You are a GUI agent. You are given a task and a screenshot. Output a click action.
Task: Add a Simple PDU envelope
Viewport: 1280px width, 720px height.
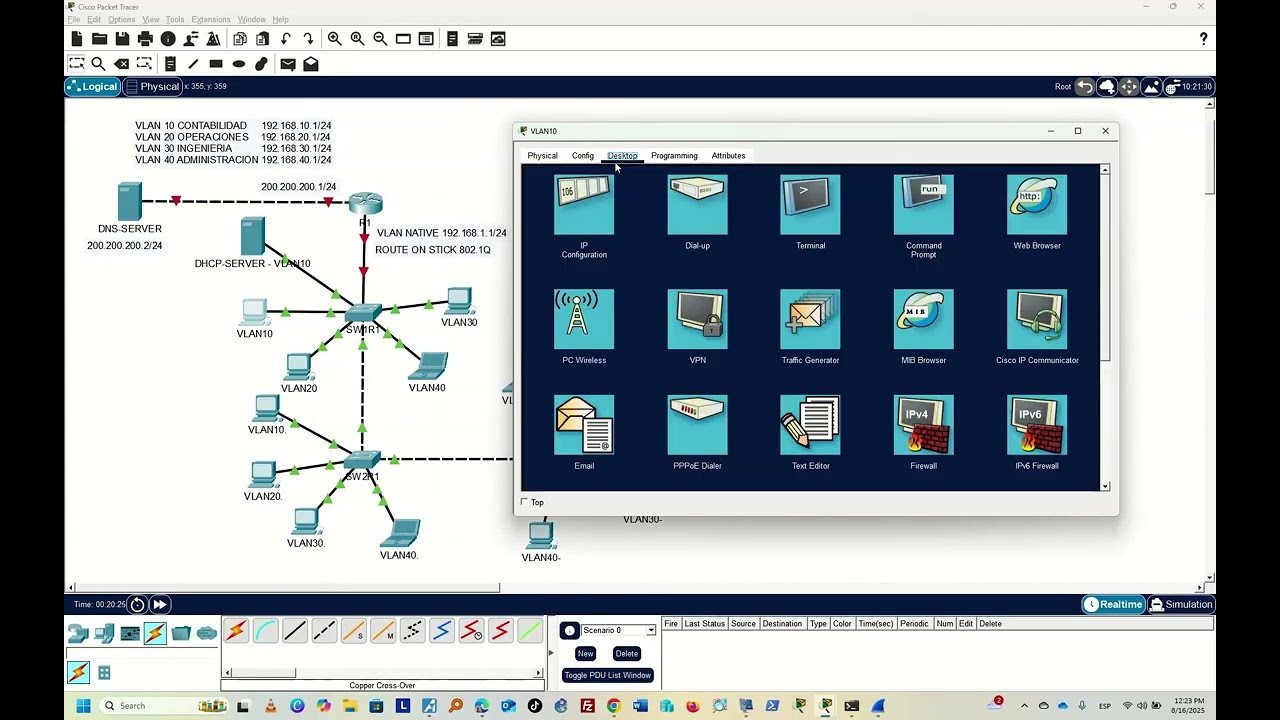288,64
